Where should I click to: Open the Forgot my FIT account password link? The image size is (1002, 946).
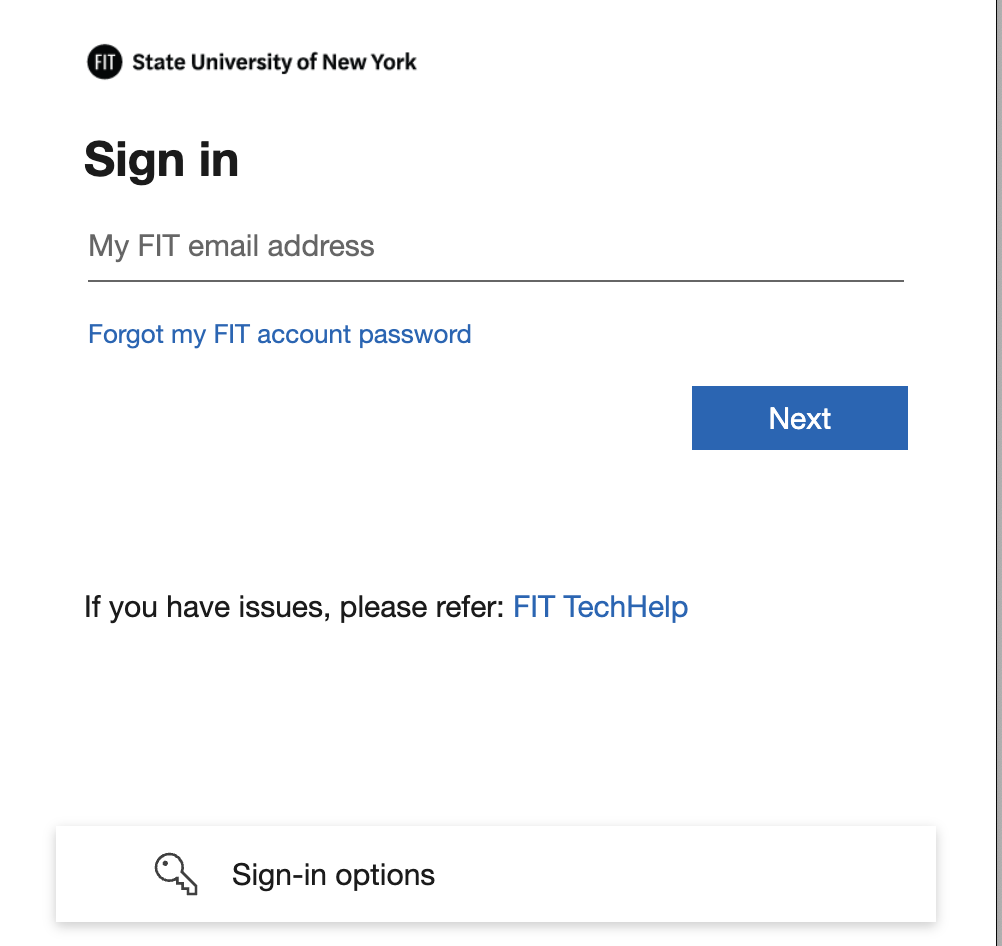(x=279, y=333)
